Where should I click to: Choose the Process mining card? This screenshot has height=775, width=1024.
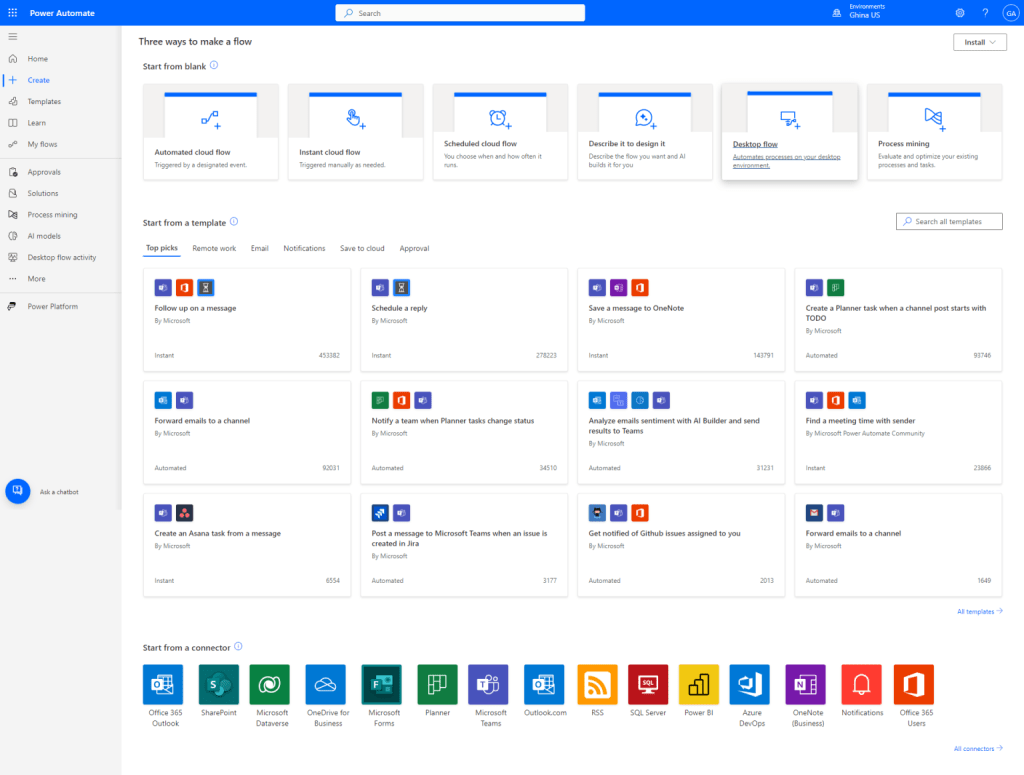(x=935, y=132)
